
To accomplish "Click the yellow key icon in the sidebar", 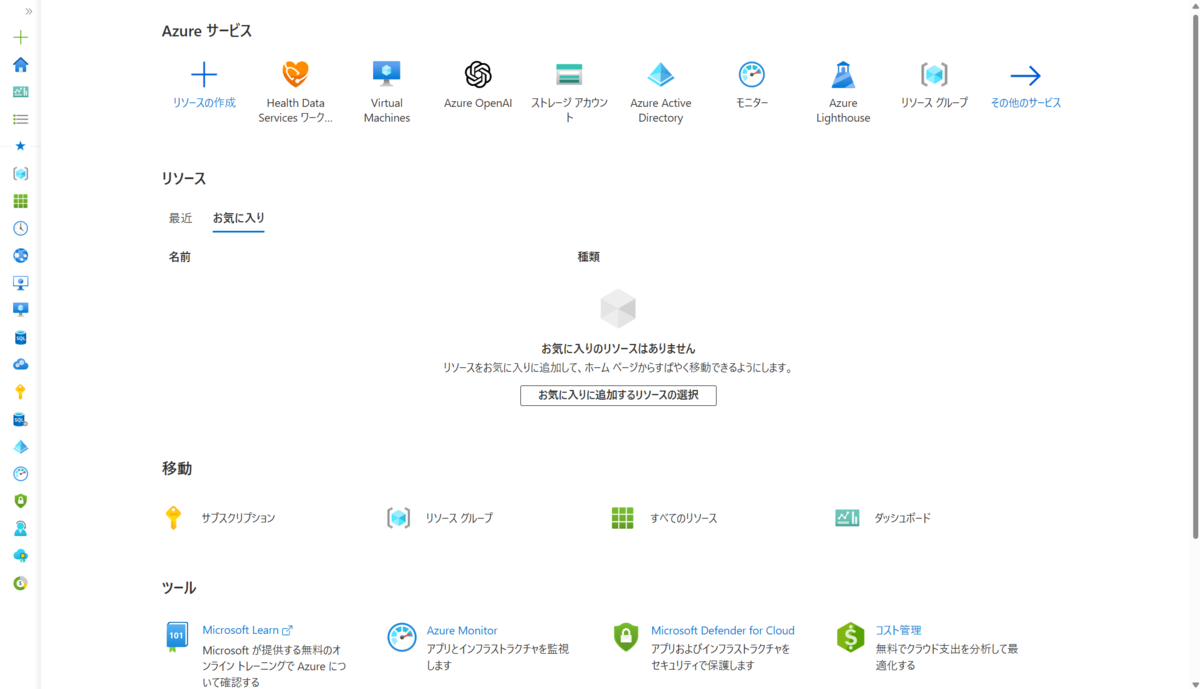I will click(20, 392).
